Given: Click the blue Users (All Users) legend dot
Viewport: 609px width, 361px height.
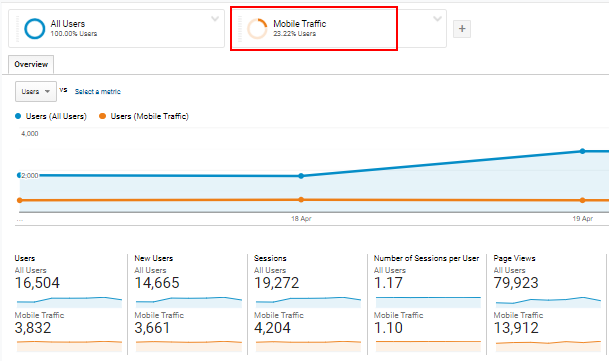Looking at the screenshot, I should 18,116.
